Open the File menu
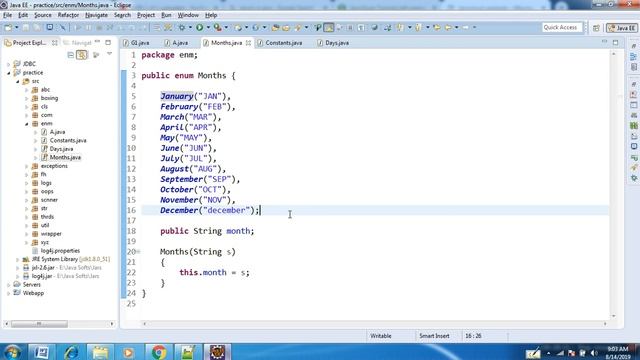Viewport: 640px width, 360px height. click(x=7, y=15)
